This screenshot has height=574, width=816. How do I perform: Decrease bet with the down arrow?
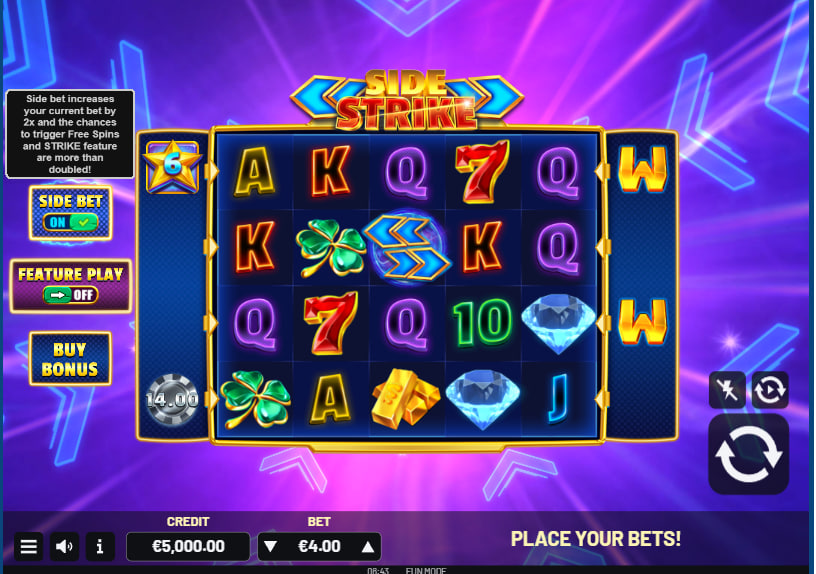(270, 546)
